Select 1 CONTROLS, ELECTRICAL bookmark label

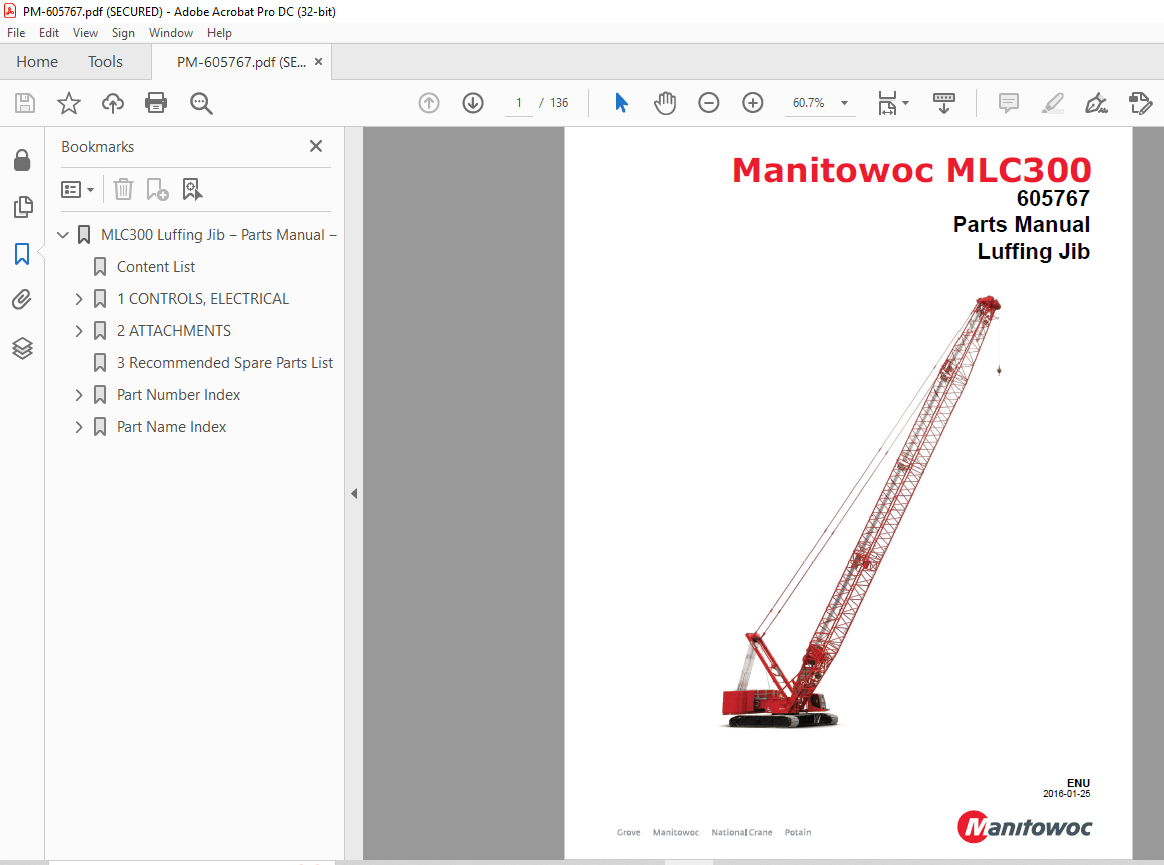(203, 298)
